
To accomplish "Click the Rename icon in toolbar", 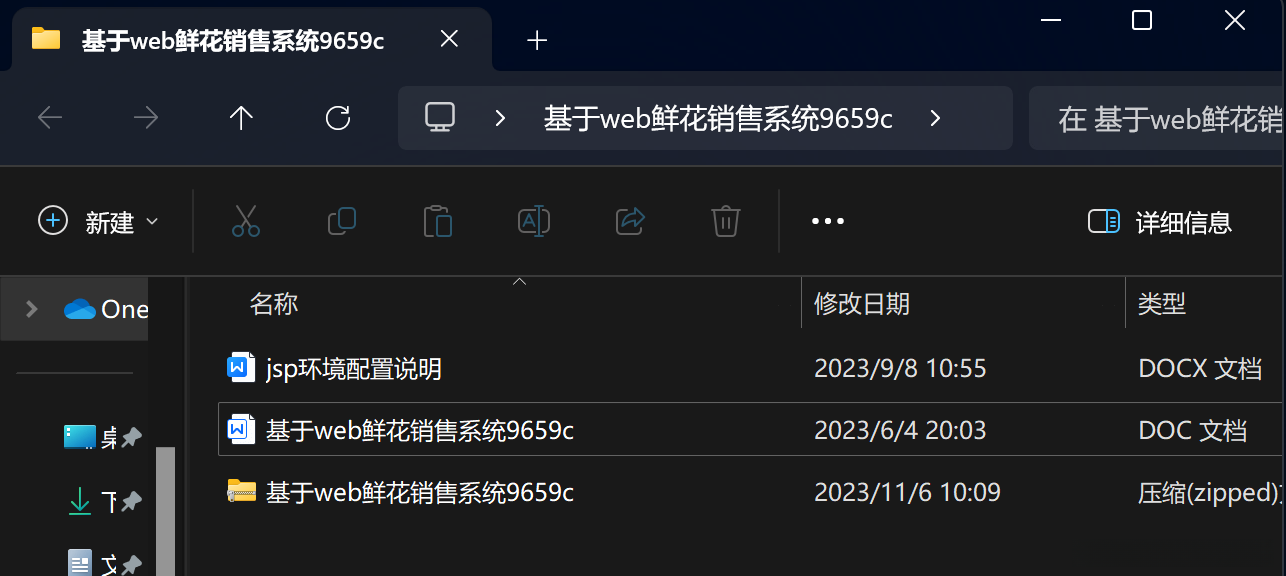I will [x=534, y=221].
